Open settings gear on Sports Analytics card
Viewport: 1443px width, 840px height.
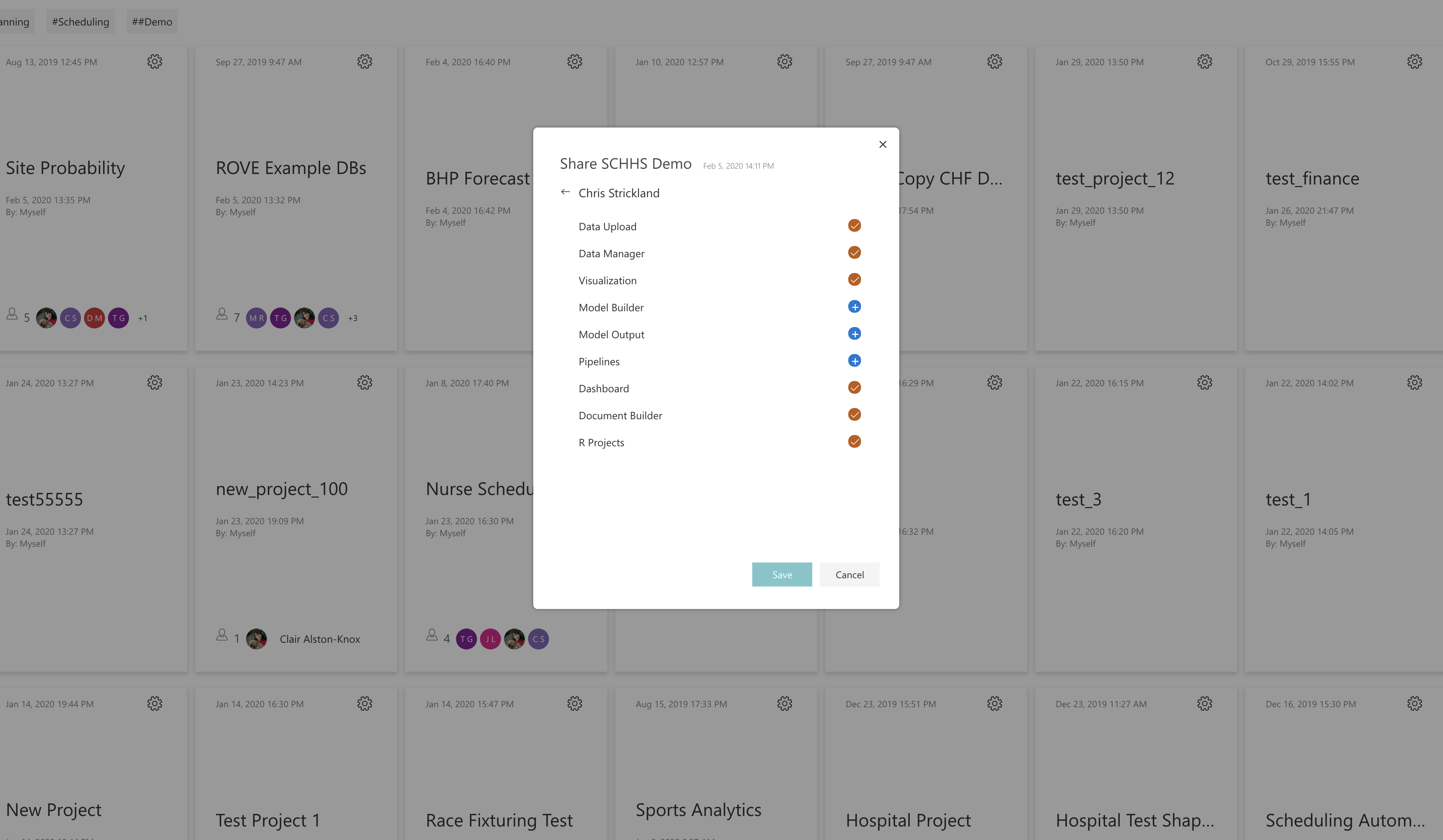(784, 704)
